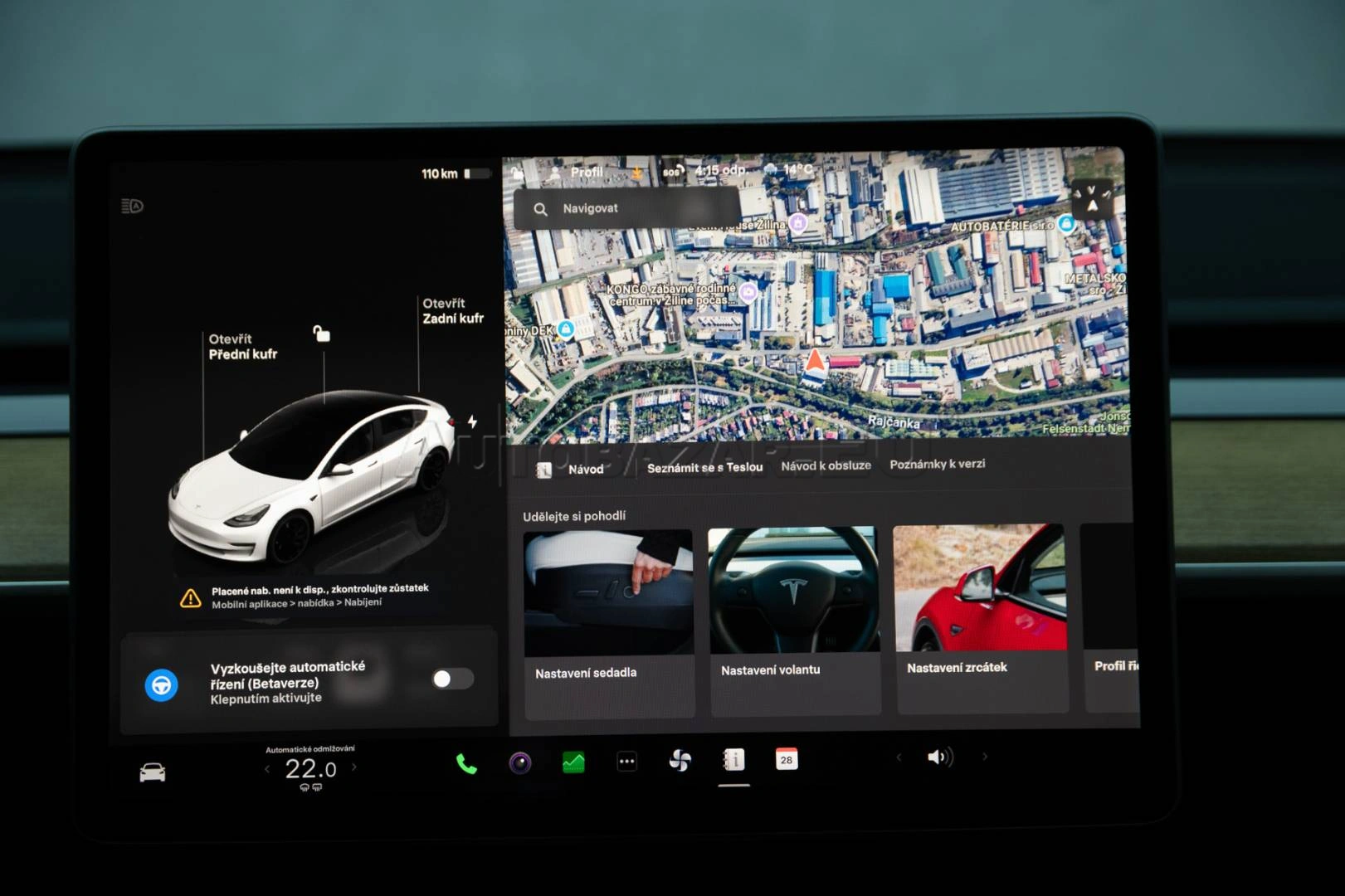Tap the 4:15 odp. clock
Screen dimensions: 1345x896
click(x=720, y=170)
